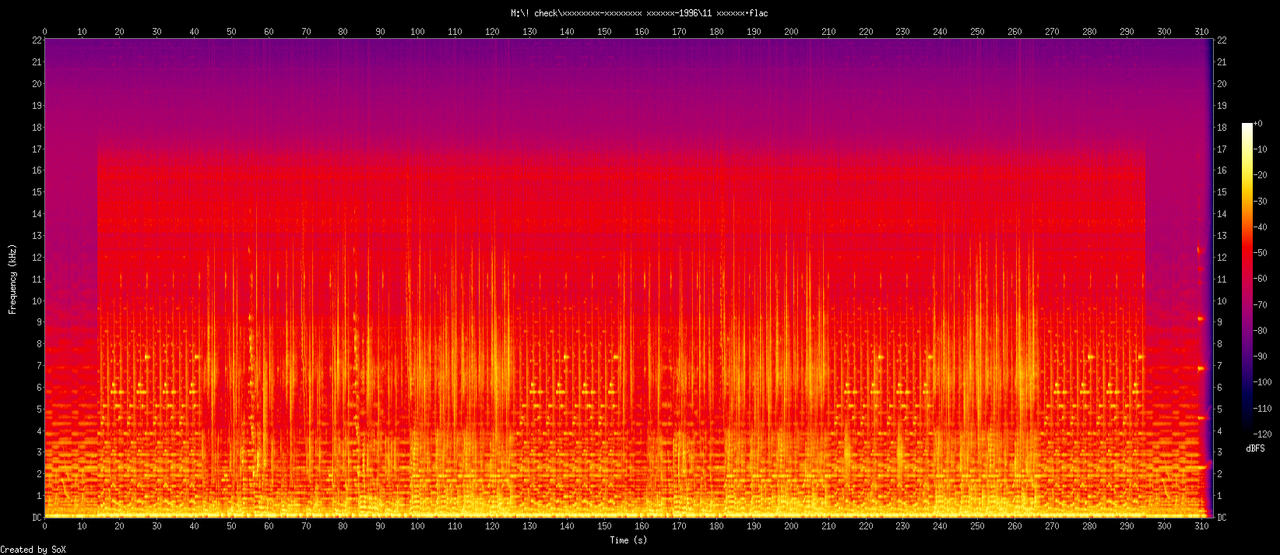Click the '-70' value on the dBFS scale
1280x555 pixels.
pyautogui.click(x=1261, y=305)
